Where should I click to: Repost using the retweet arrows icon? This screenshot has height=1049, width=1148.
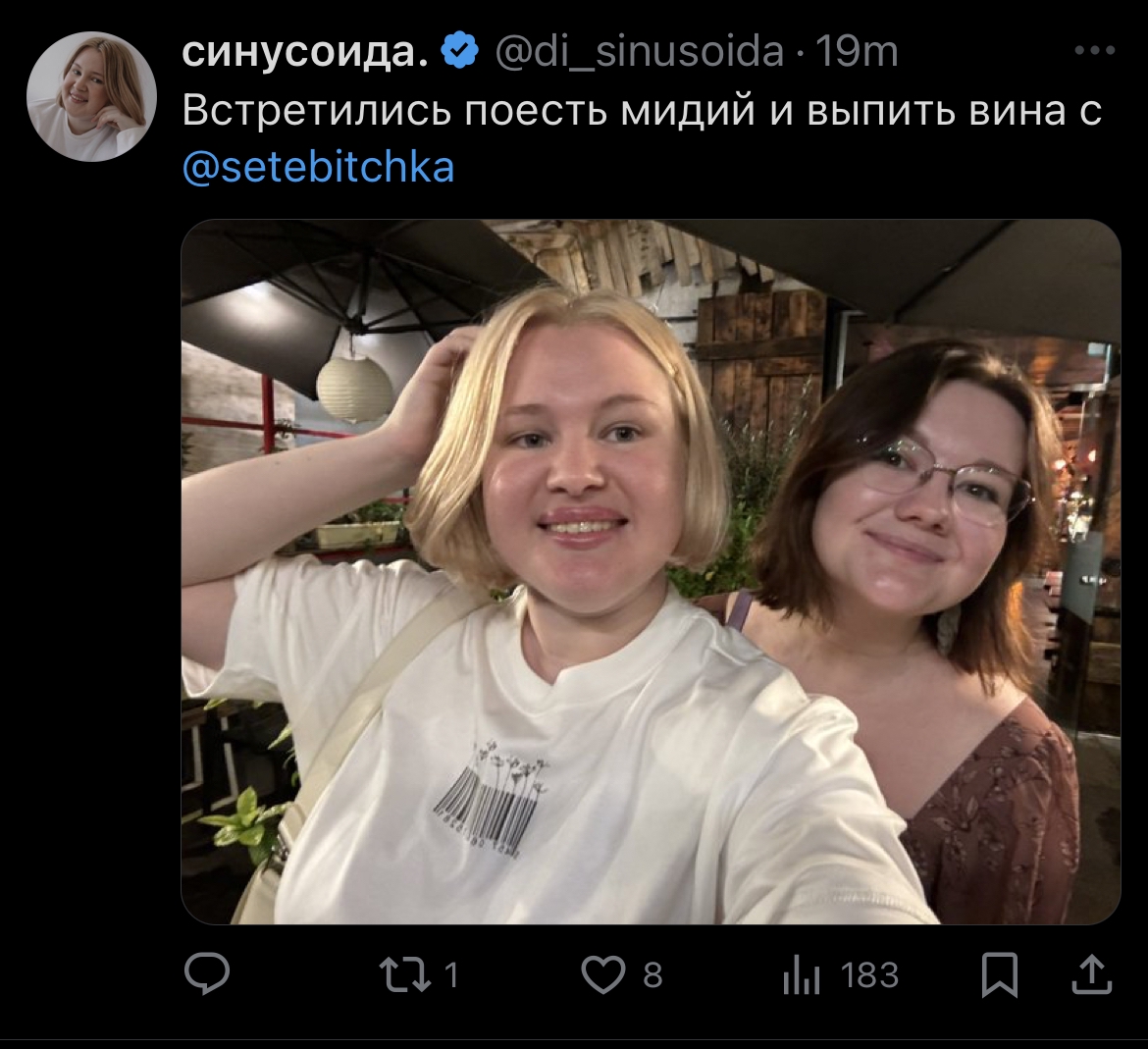pos(405,975)
